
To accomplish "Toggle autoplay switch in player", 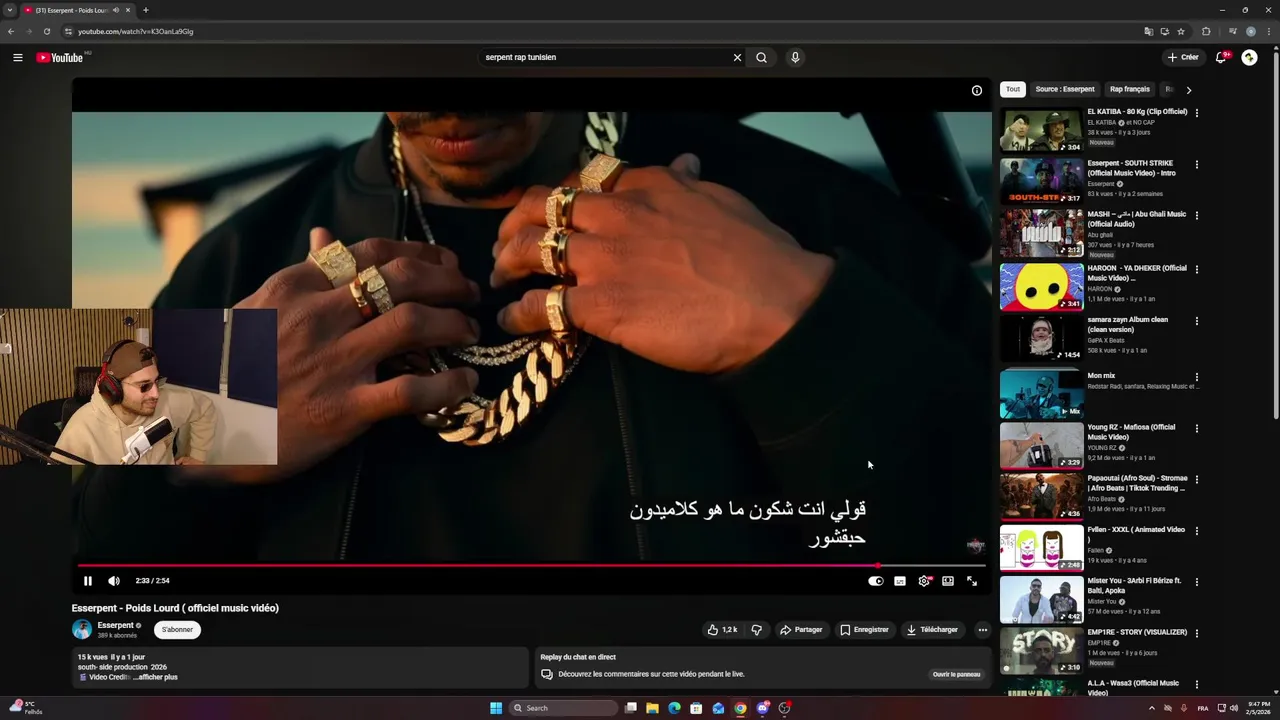I will (876, 581).
